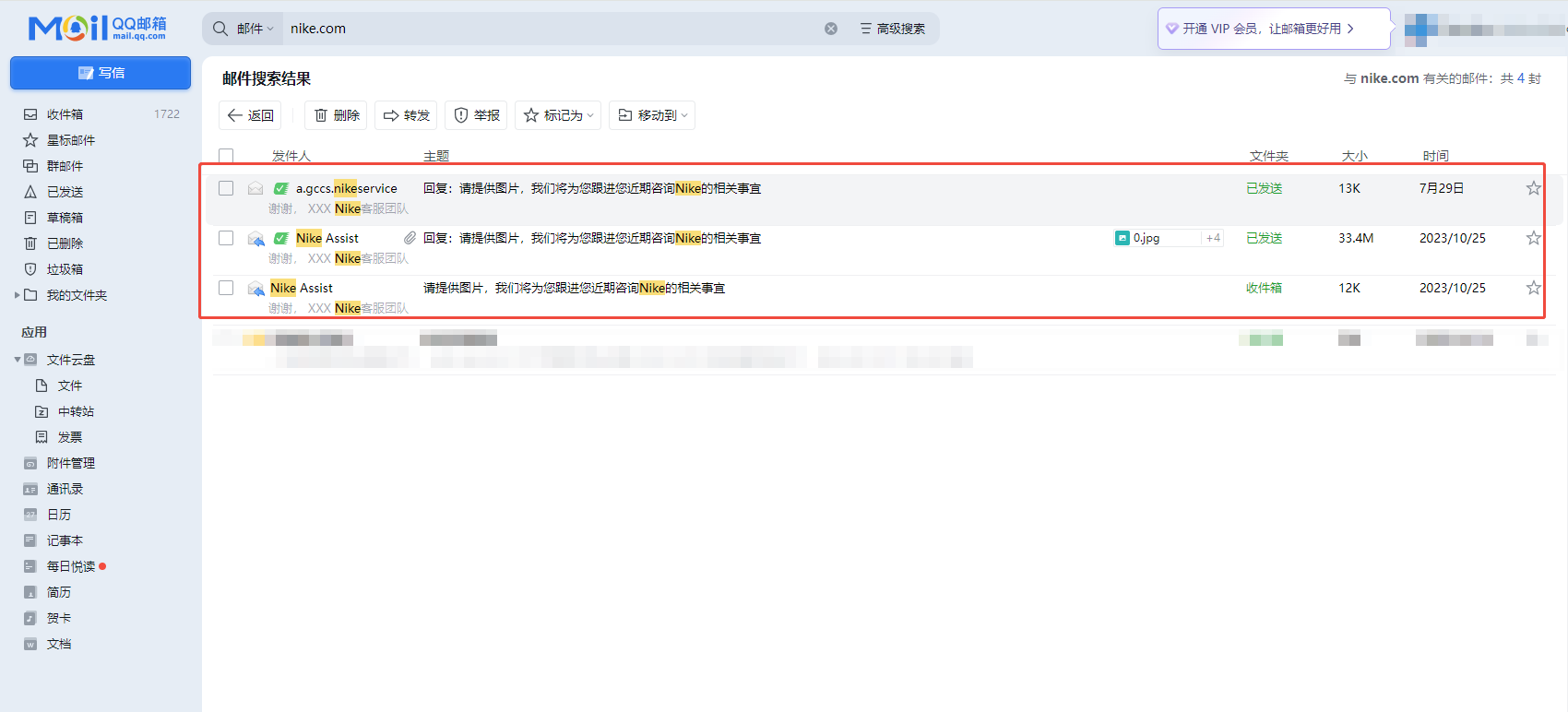
Task: Open the 已发送 sent folder
Action: [x=65, y=192]
